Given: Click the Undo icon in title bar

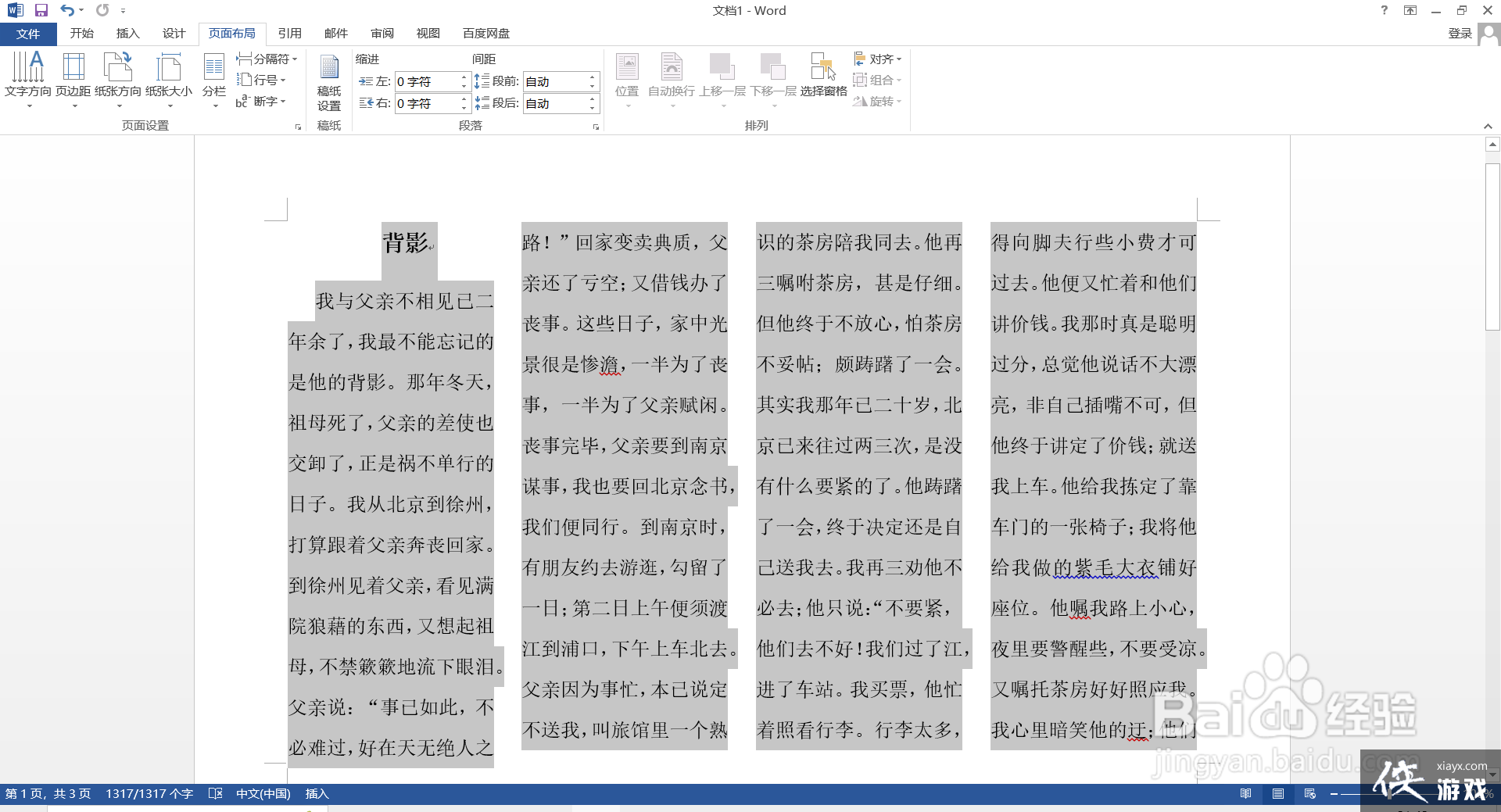Looking at the screenshot, I should [67, 10].
